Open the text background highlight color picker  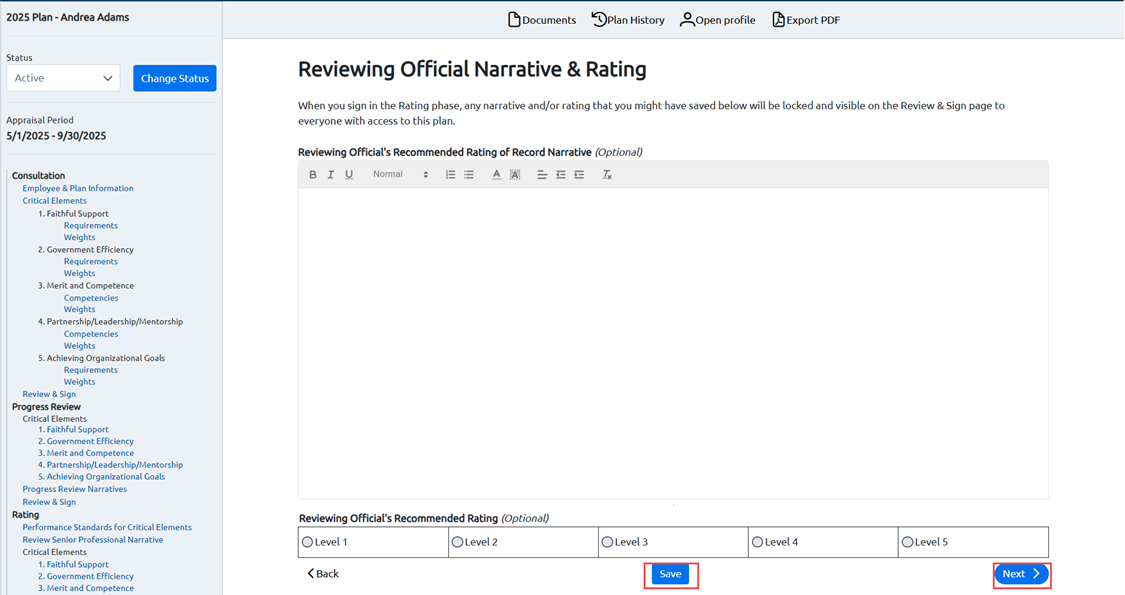pyautogui.click(x=515, y=174)
